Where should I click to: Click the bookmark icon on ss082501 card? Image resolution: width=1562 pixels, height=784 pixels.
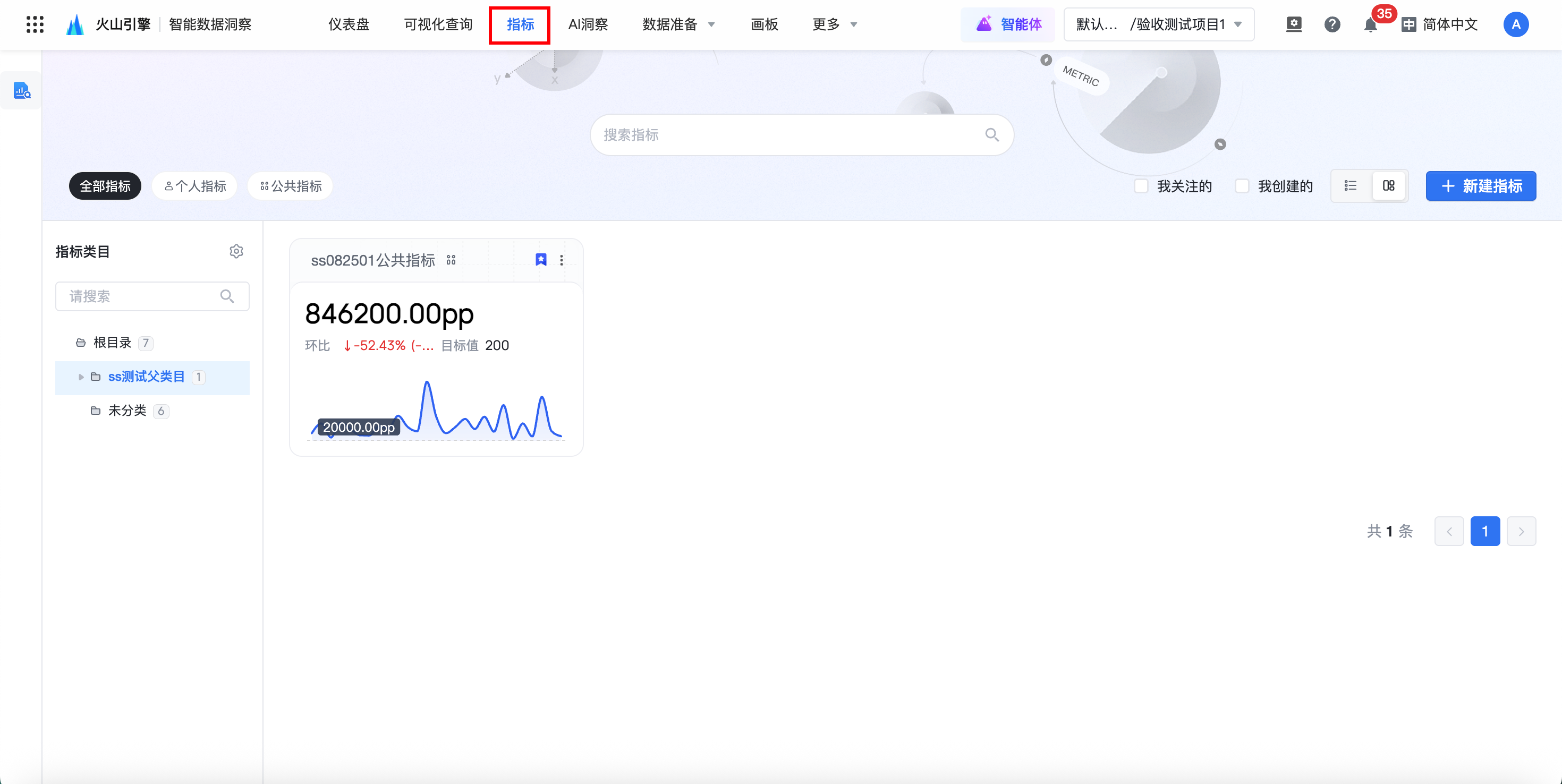pyautogui.click(x=541, y=260)
